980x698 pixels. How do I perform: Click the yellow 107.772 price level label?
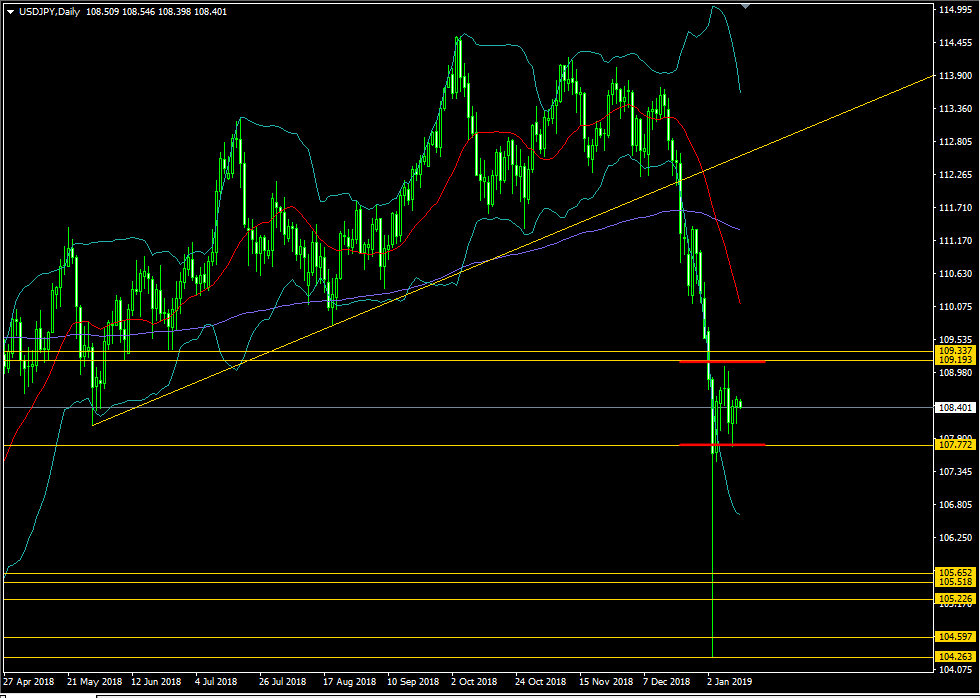[955, 446]
